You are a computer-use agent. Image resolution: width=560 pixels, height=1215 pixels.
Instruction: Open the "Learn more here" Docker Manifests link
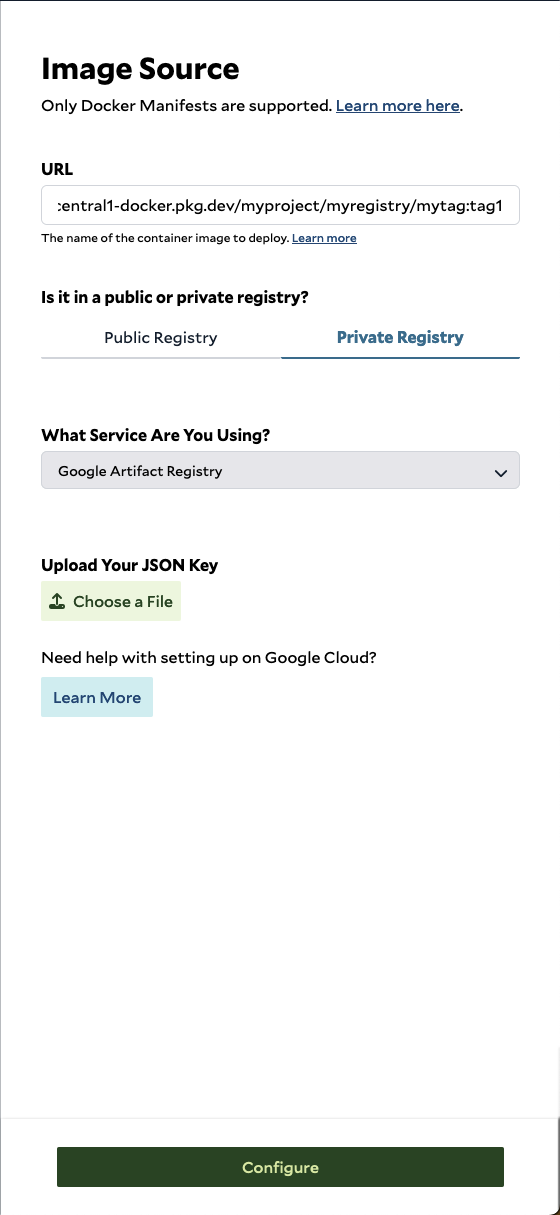point(398,105)
